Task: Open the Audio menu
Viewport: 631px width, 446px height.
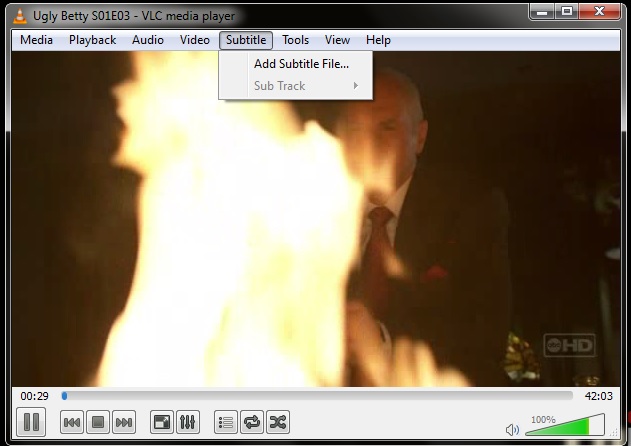Action: pyautogui.click(x=148, y=40)
